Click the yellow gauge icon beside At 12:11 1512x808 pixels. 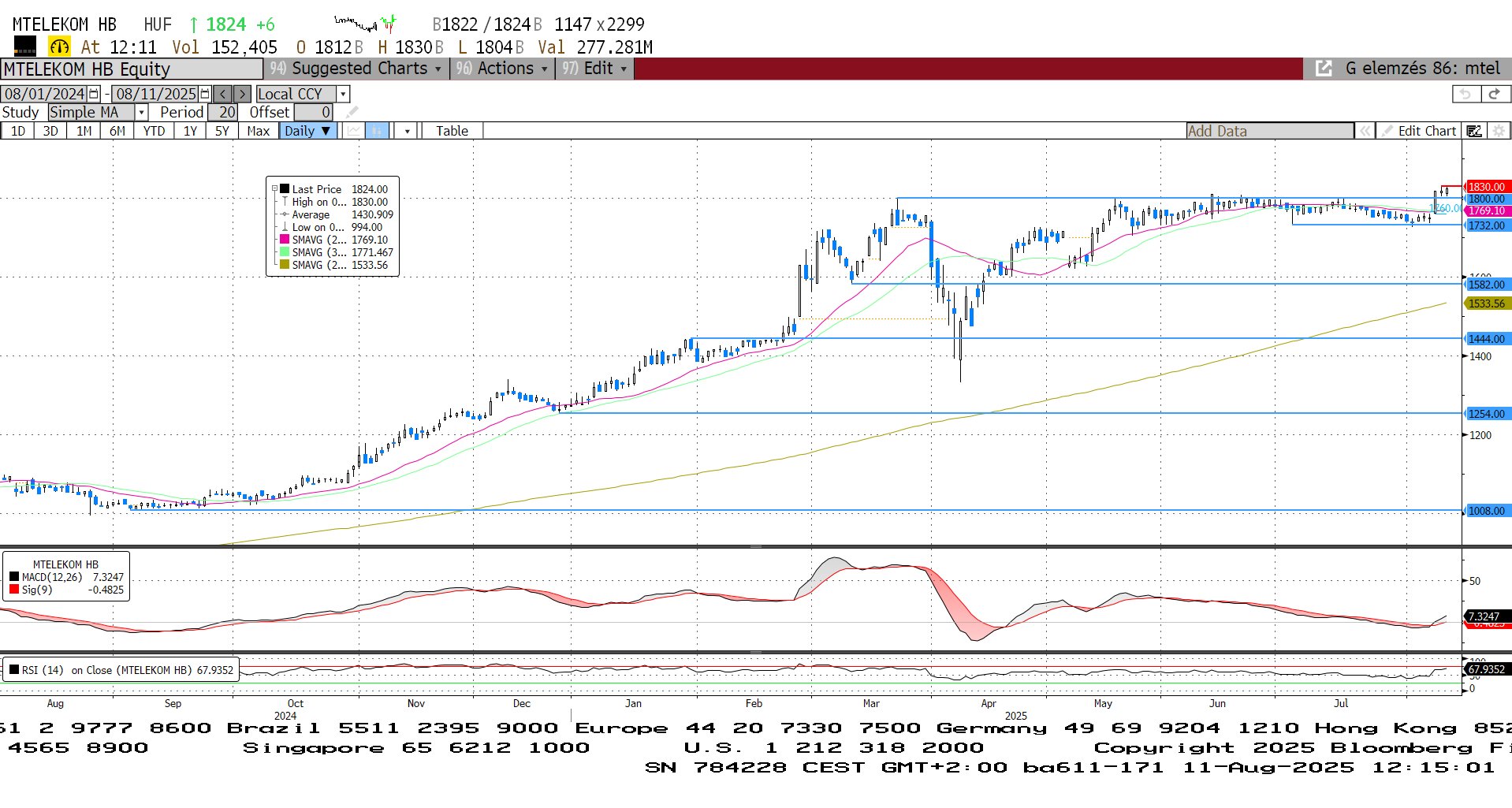click(x=59, y=47)
